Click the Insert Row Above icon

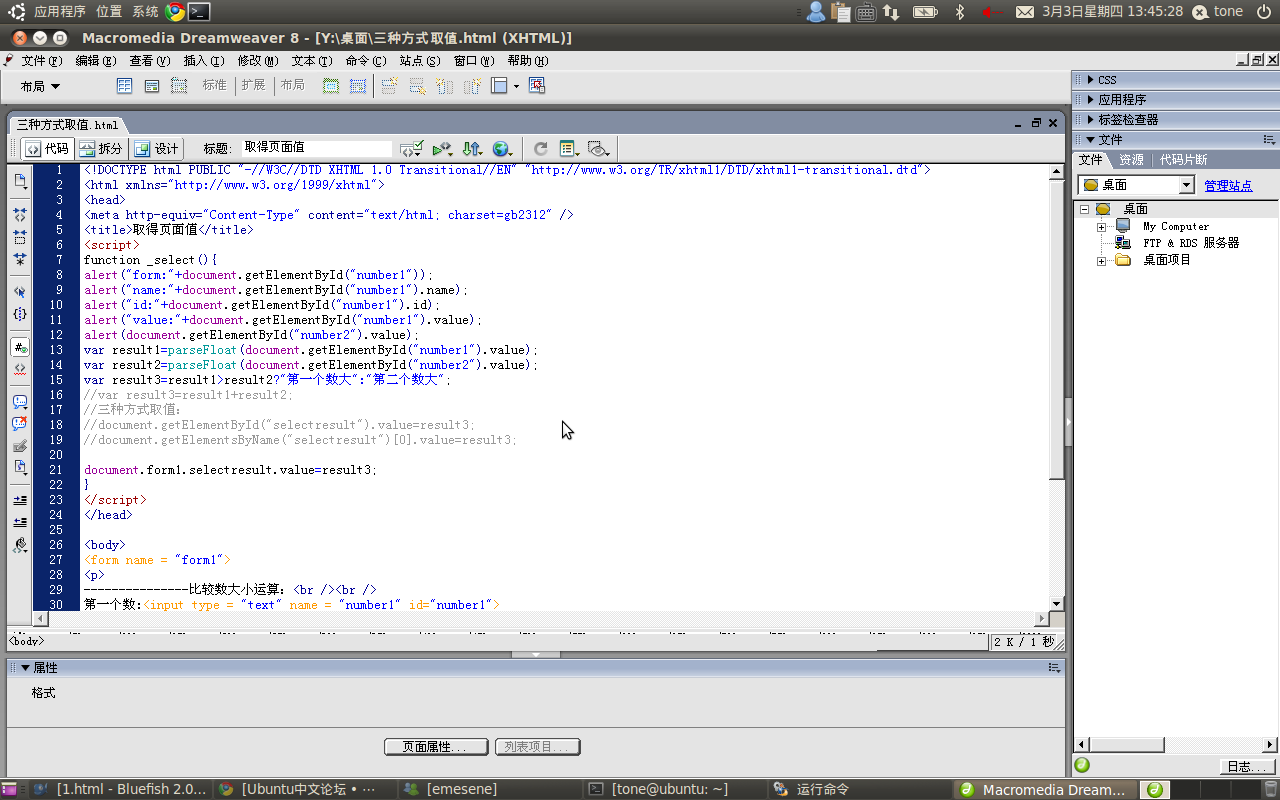[390, 86]
